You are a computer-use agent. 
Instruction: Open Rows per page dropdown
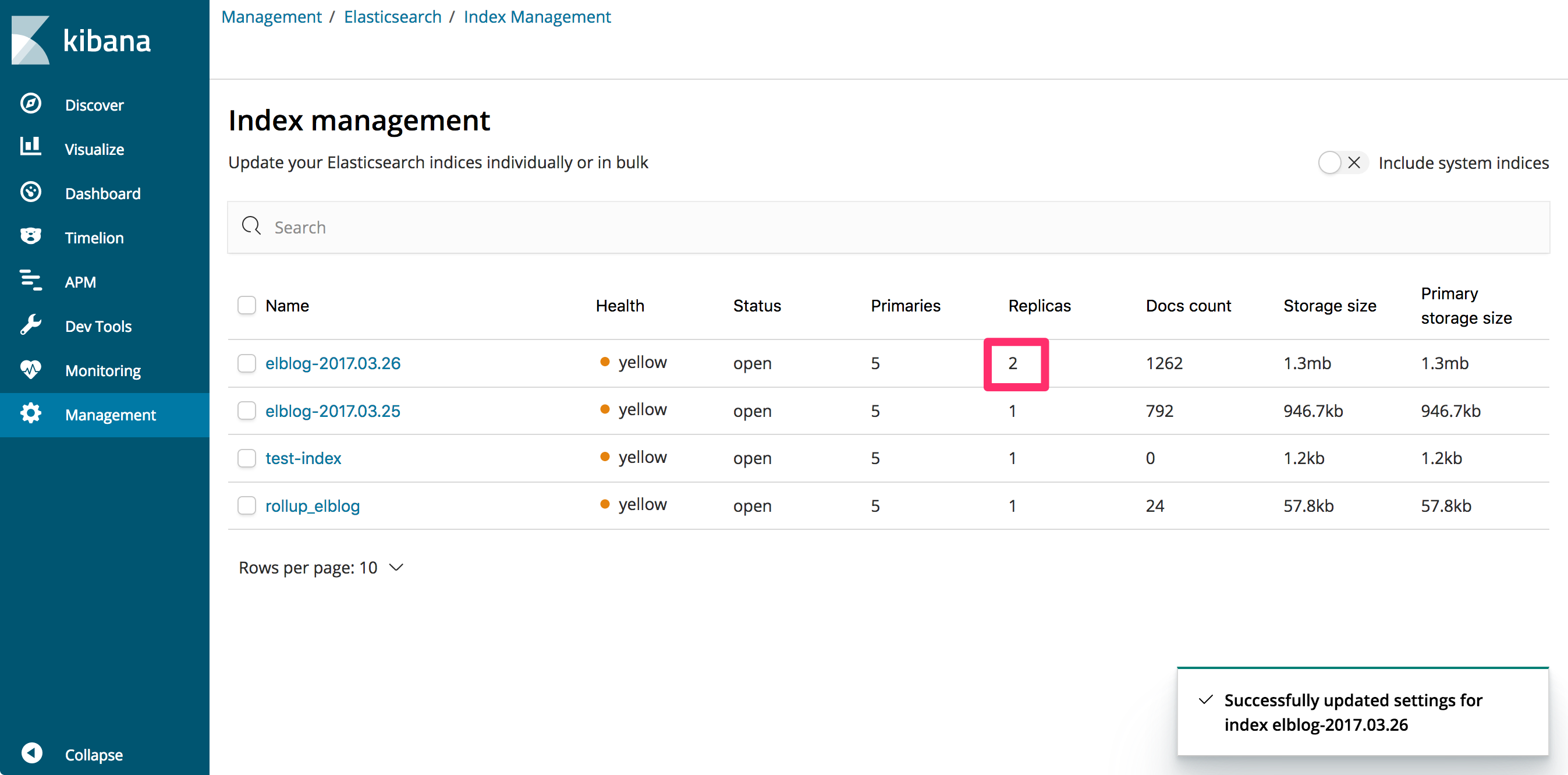click(321, 567)
